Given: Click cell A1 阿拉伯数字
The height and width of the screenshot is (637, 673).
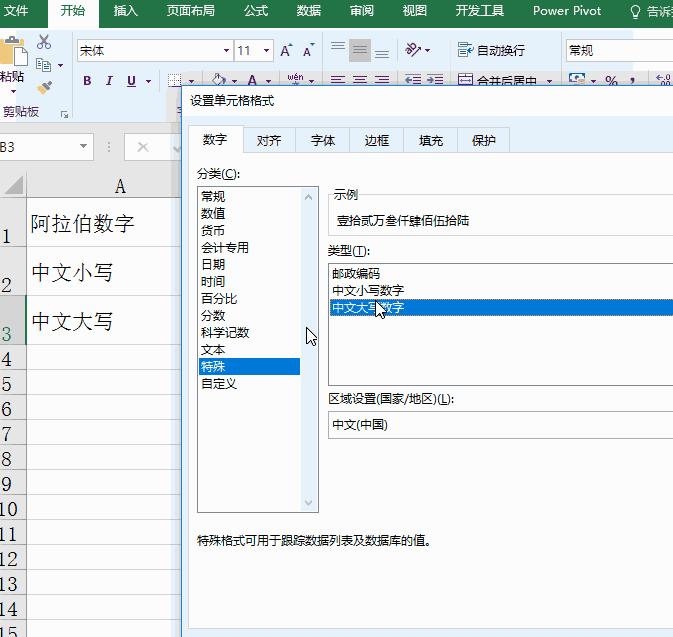Looking at the screenshot, I should coord(103,222).
